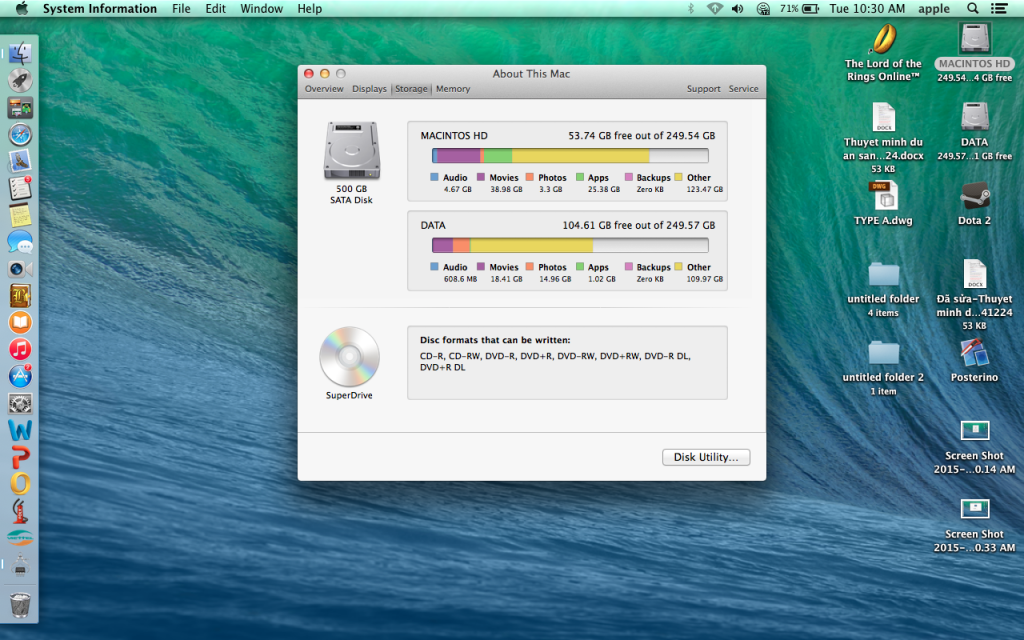Click the Bluetooth status icon
Image resolution: width=1024 pixels, height=640 pixels.
pos(691,8)
